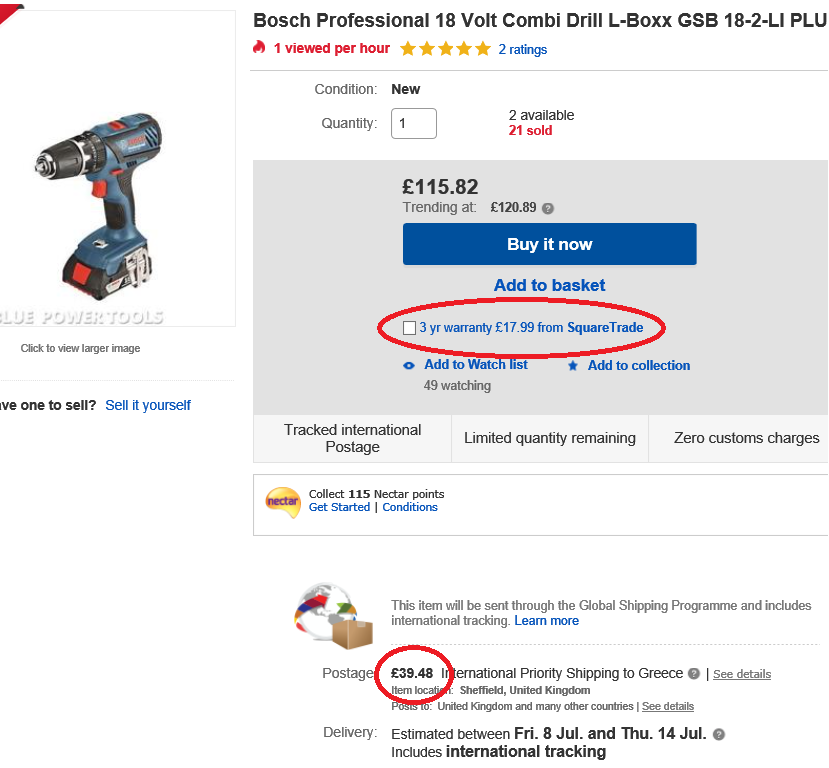Click the Add to basket link
The height and width of the screenshot is (768, 829).
[548, 285]
